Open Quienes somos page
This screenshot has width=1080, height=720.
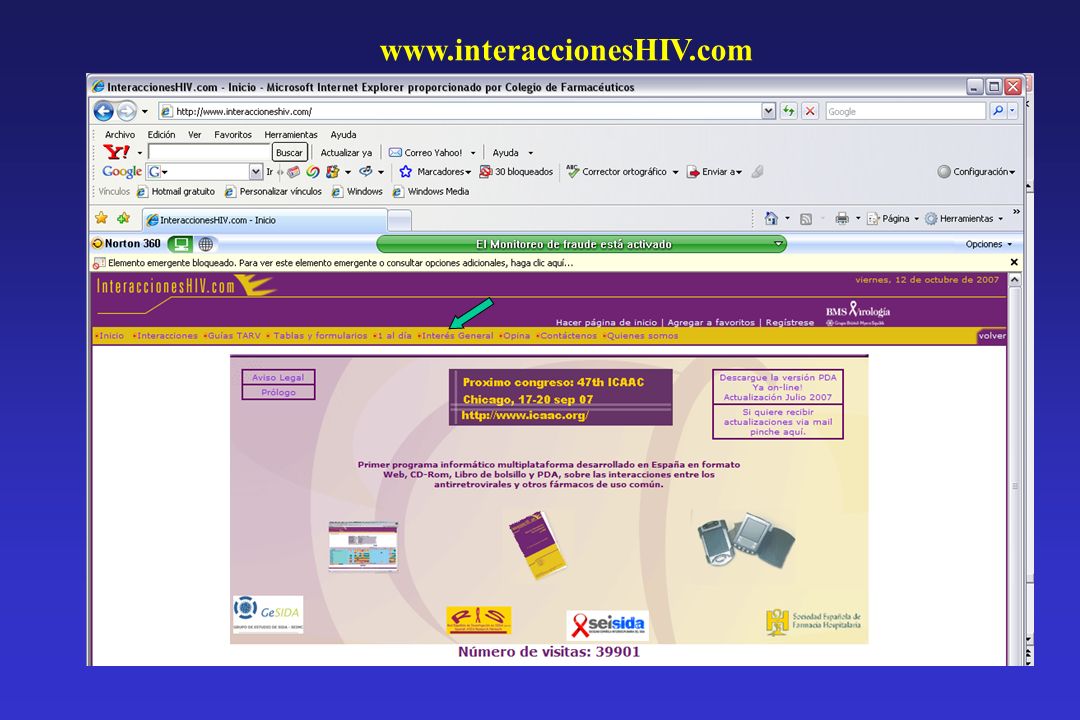641,336
